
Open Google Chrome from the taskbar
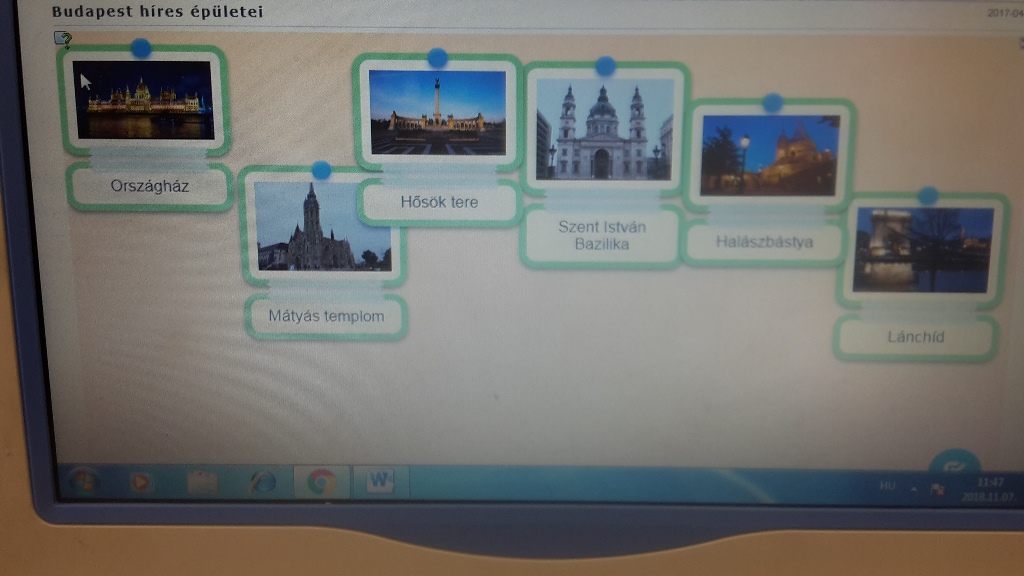pos(321,482)
